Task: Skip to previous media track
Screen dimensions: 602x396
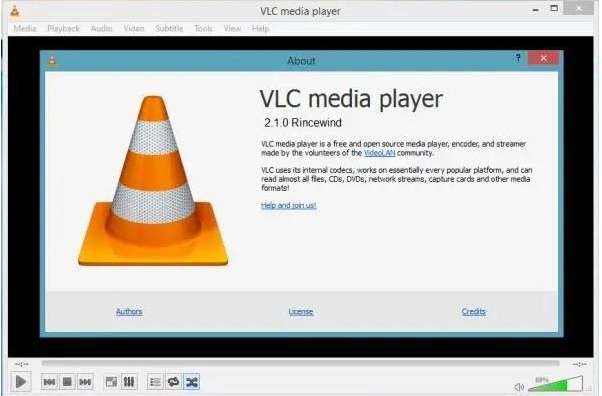Action: 49,382
